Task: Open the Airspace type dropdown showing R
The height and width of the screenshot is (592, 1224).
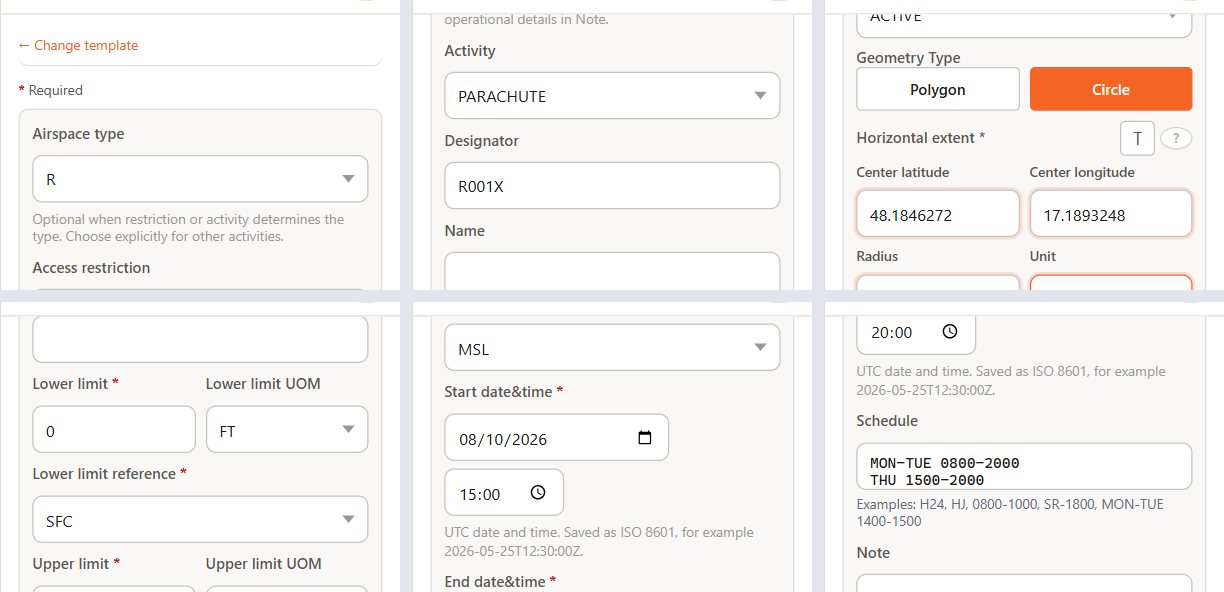Action: point(200,179)
